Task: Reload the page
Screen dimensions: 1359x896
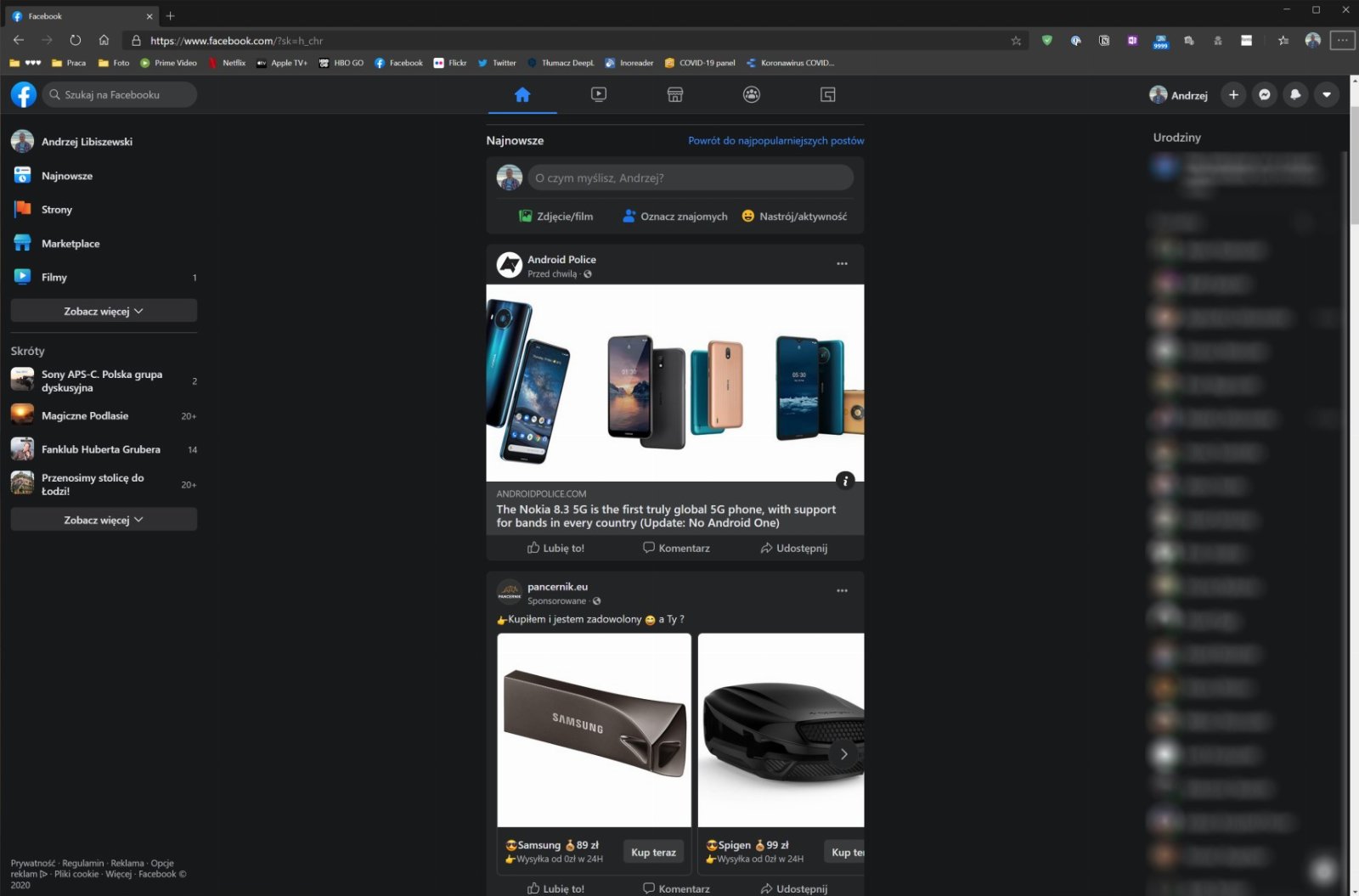Action: pyautogui.click(x=76, y=40)
